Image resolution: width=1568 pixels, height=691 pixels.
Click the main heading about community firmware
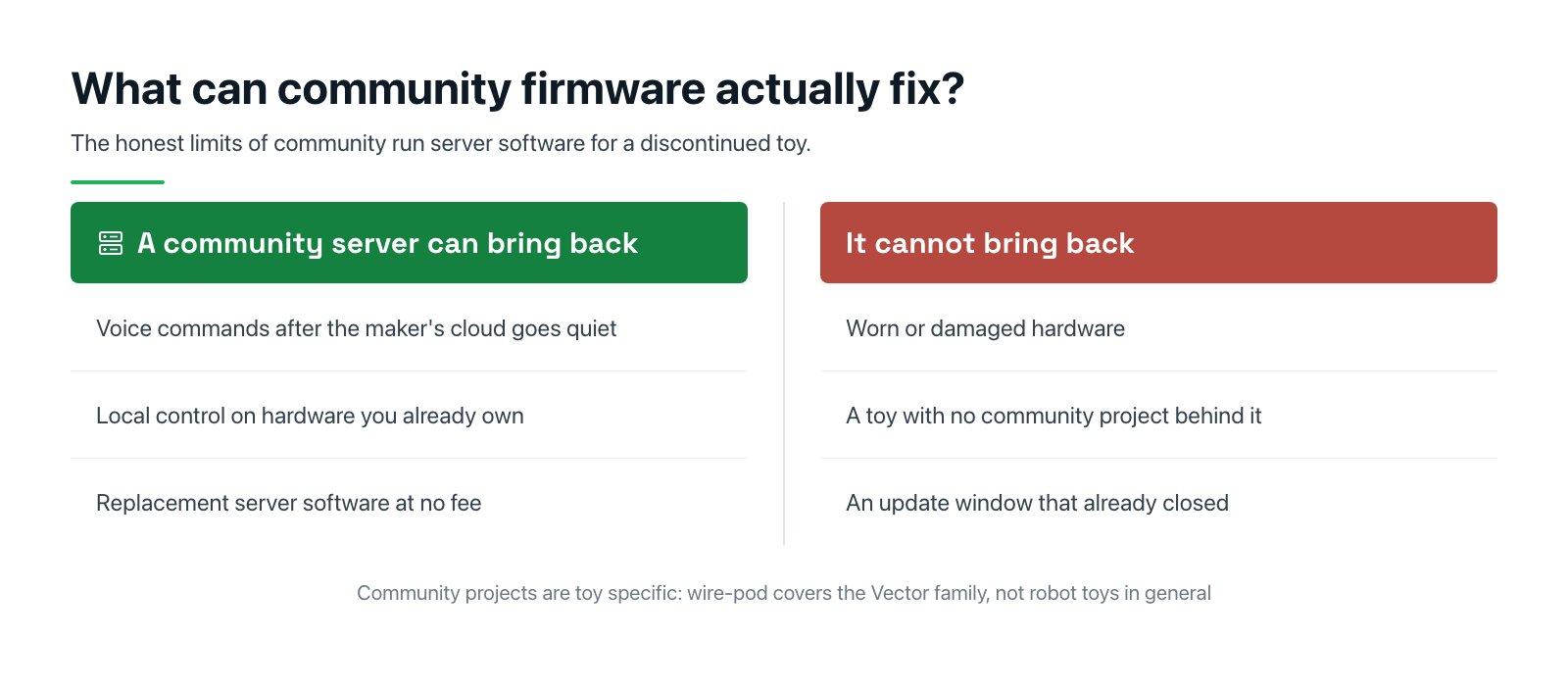click(517, 89)
